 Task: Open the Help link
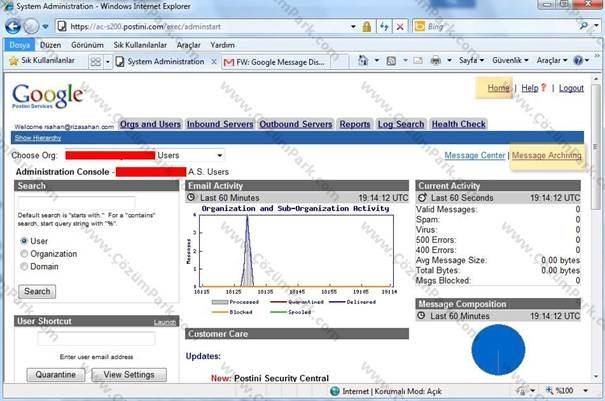coord(530,88)
